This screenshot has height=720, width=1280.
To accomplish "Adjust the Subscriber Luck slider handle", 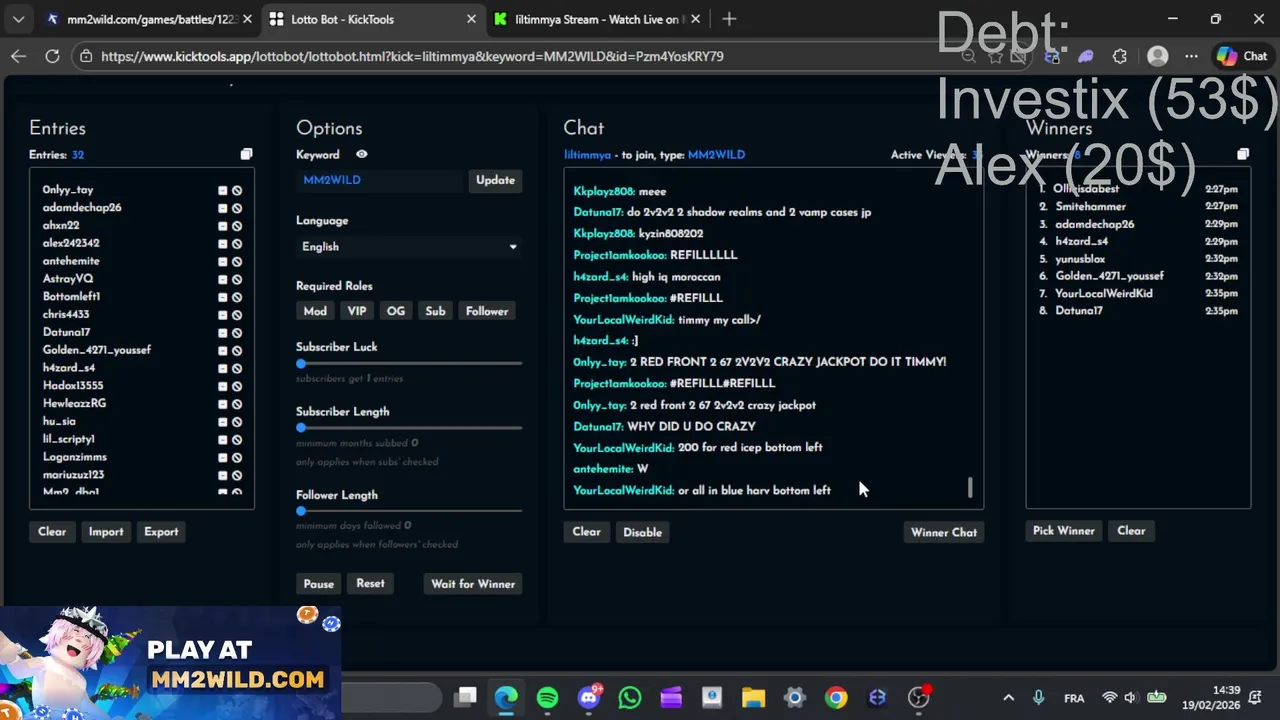I will (301, 364).
